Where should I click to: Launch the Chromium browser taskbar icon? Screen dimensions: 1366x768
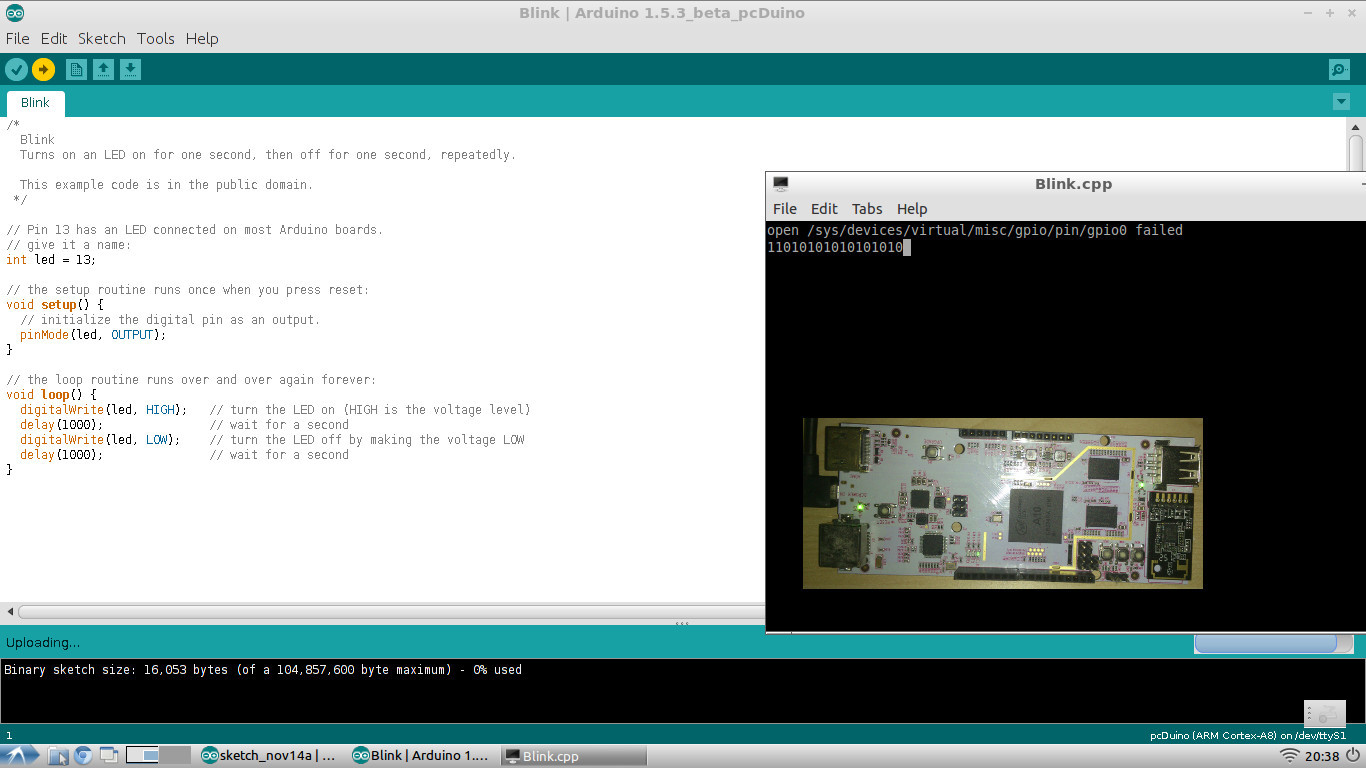pos(83,756)
